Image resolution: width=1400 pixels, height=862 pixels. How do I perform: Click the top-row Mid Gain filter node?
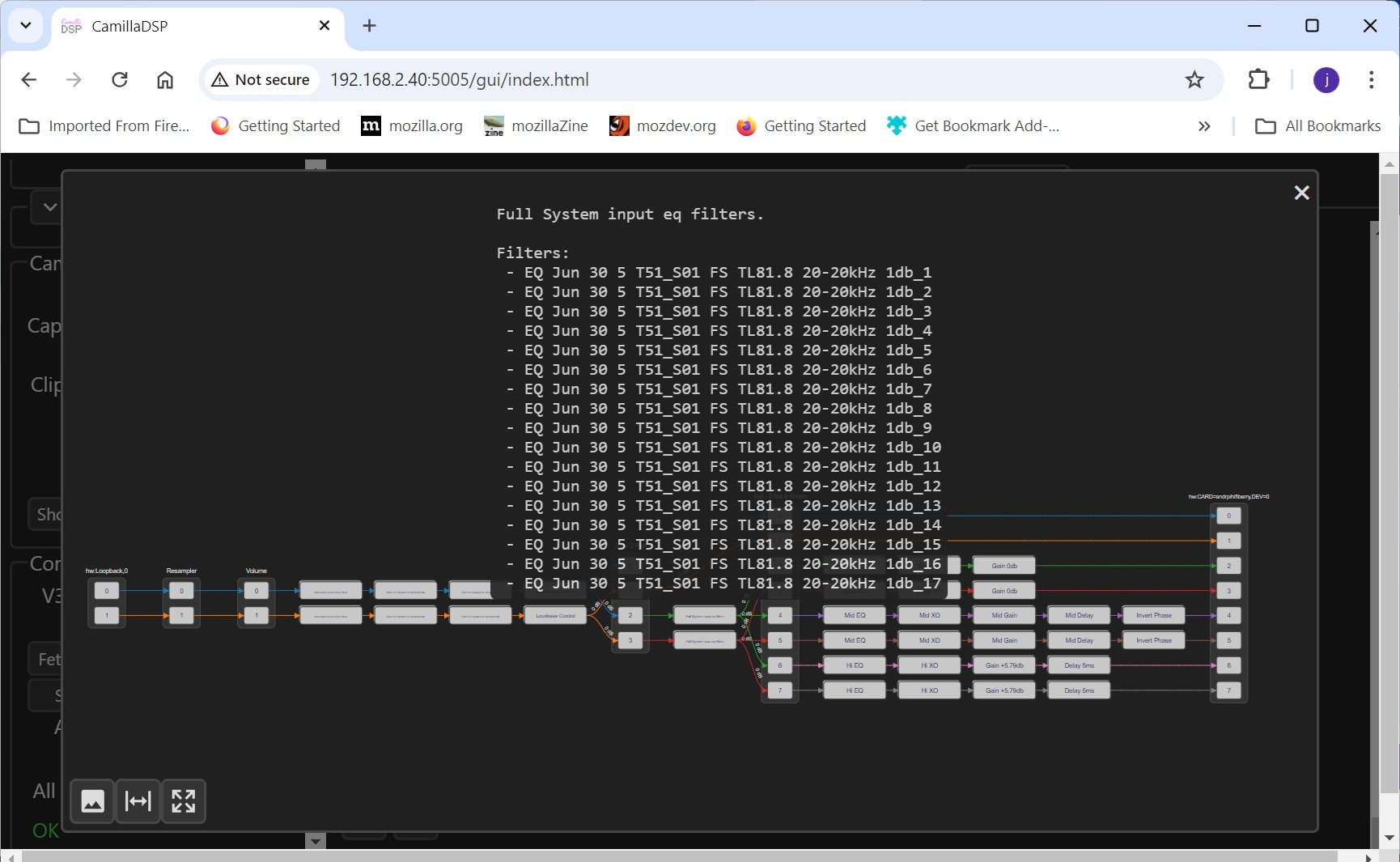pos(1004,616)
